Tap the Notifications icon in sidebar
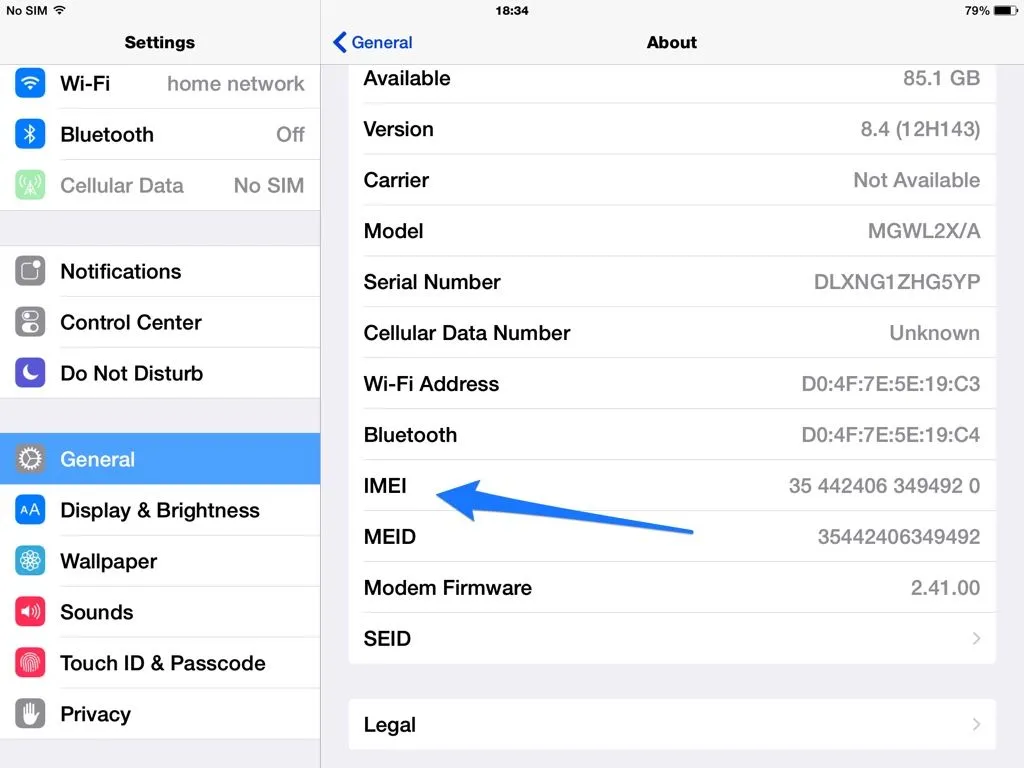 (30, 272)
